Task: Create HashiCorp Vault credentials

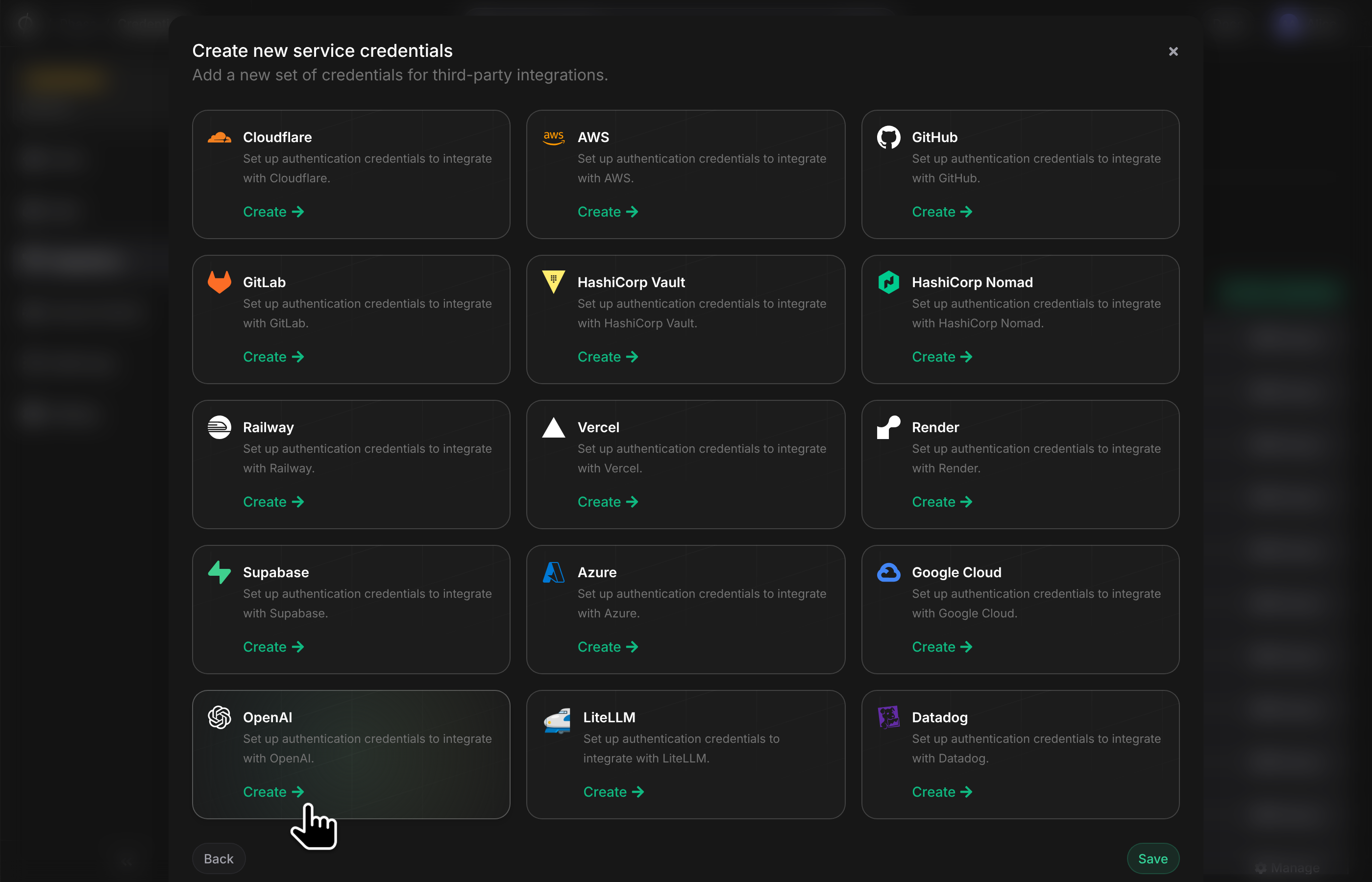Action: tap(608, 357)
